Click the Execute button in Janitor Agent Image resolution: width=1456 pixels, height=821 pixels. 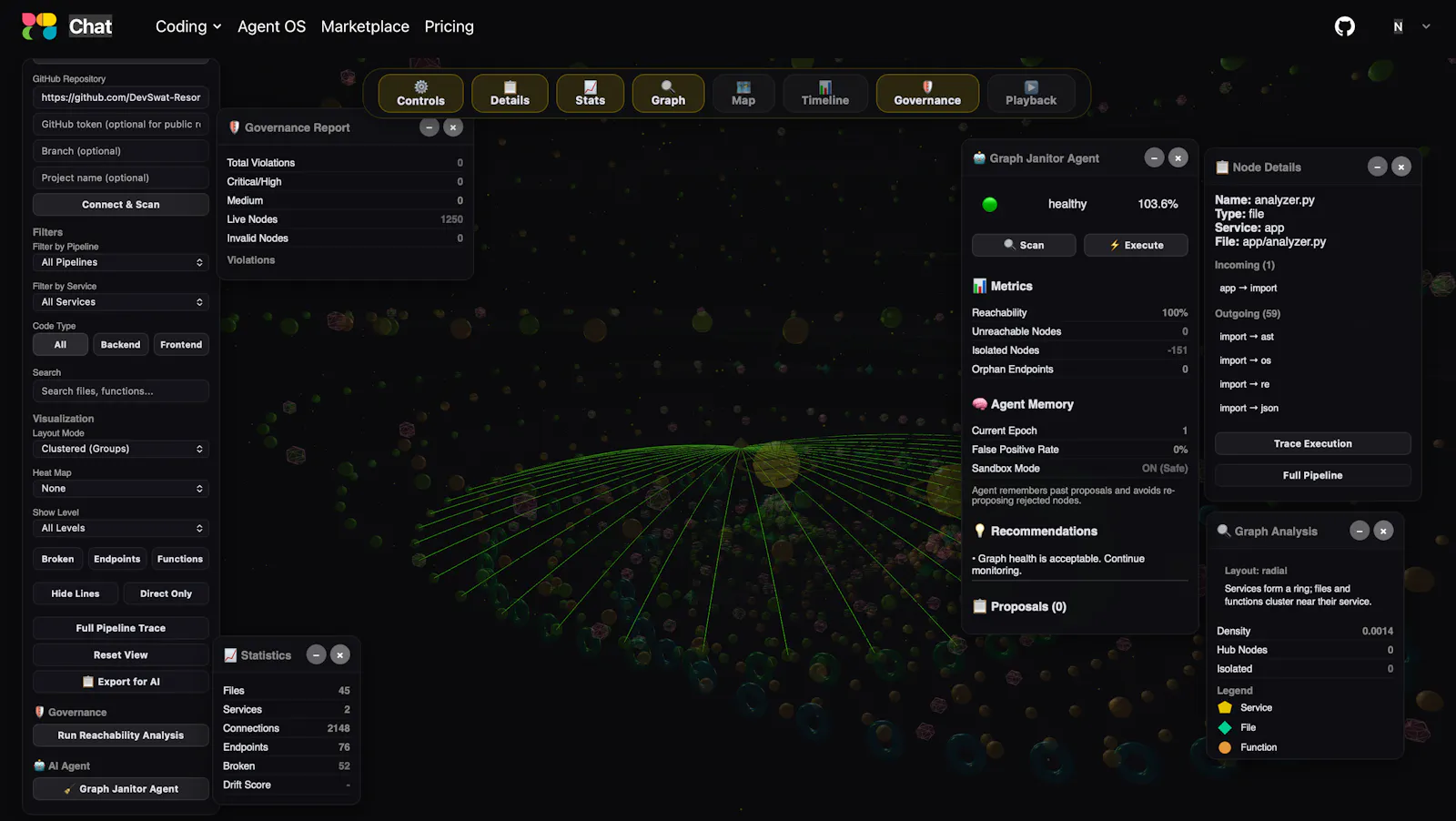click(x=1136, y=245)
